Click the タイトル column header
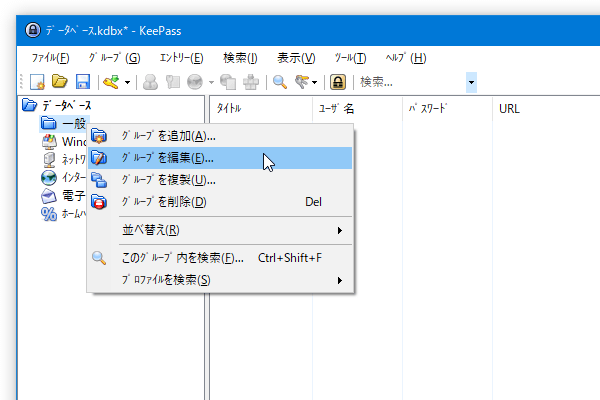 (x=261, y=109)
